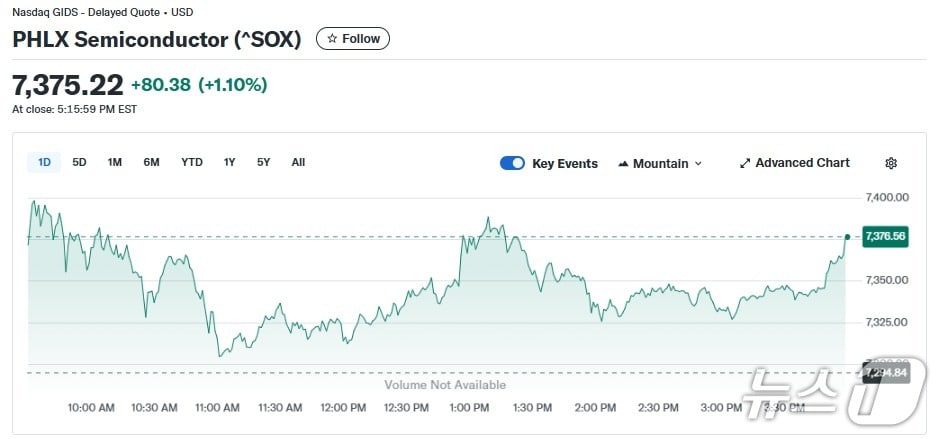Select the All time range
The height and width of the screenshot is (439, 940).
(x=298, y=162)
